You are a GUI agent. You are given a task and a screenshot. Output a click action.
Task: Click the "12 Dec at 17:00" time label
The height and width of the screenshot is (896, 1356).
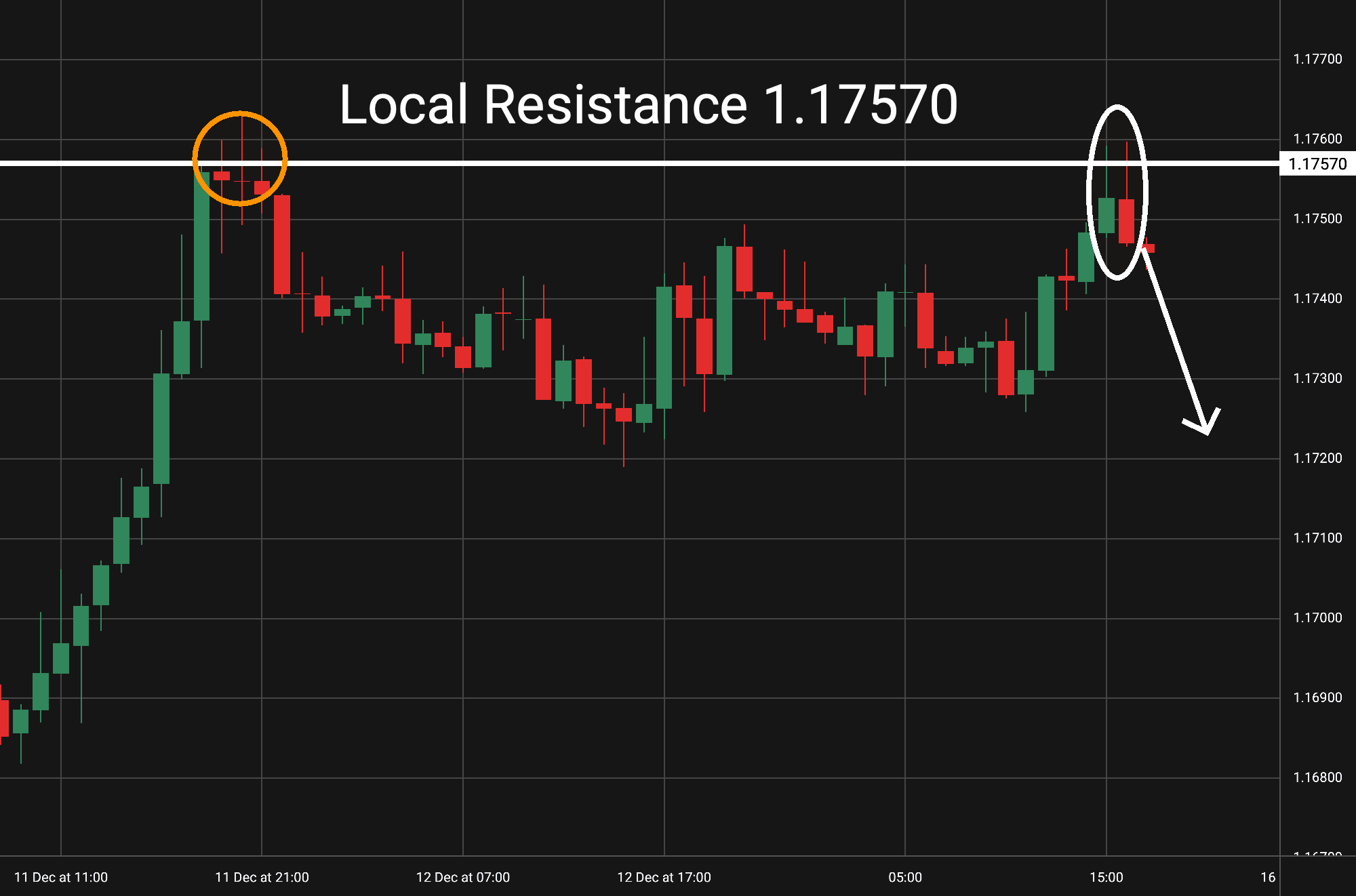coord(664,877)
